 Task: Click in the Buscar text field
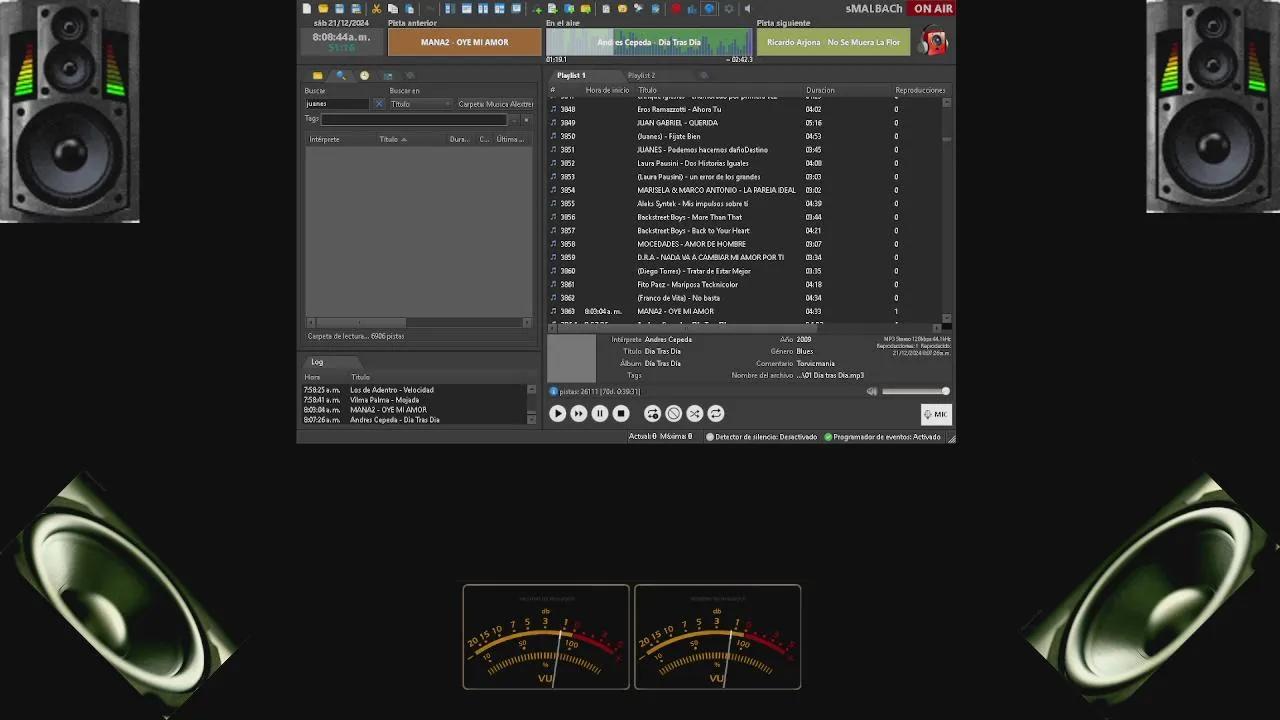pos(338,104)
